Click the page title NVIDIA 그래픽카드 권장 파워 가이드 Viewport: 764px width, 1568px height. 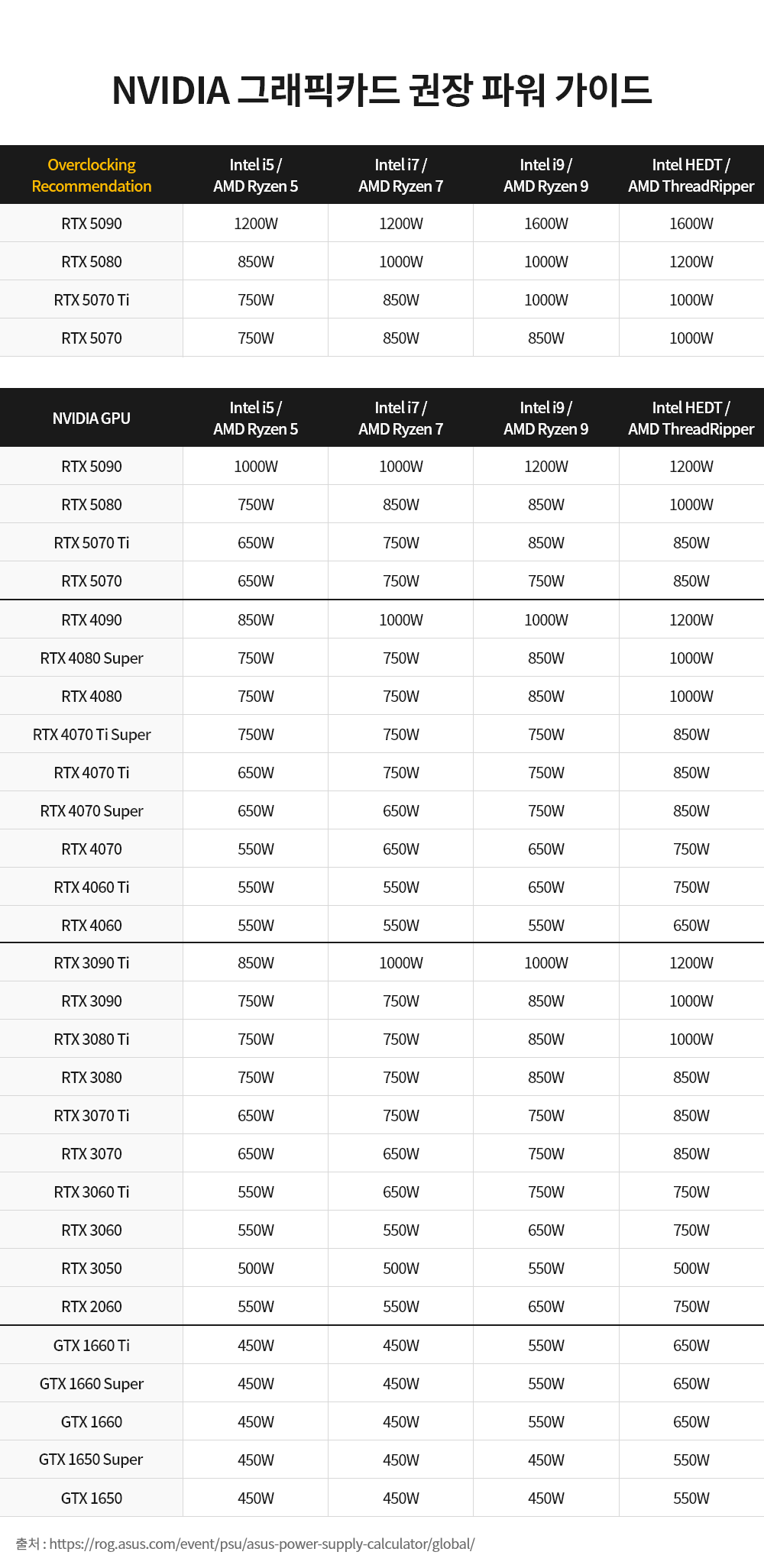pos(382,90)
